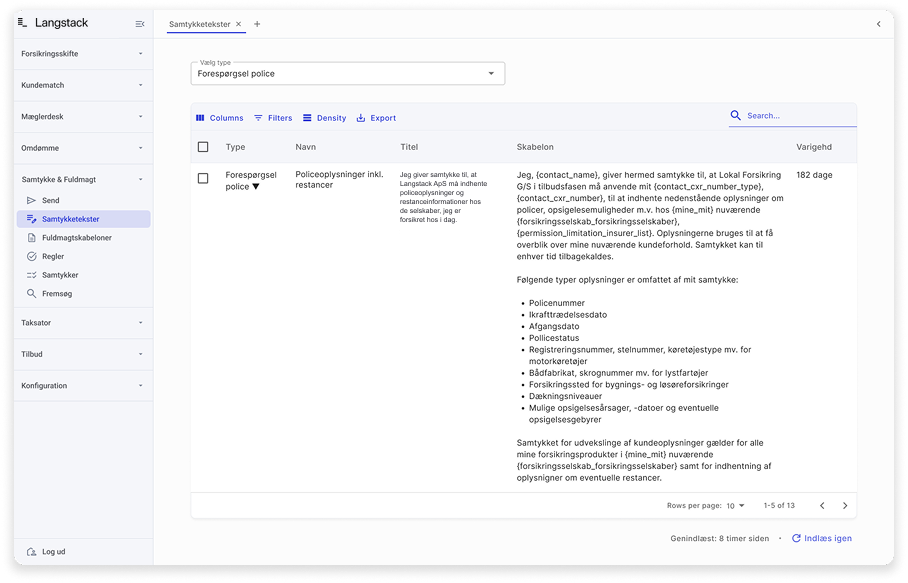Click the collapse chevron at top right

coord(878,24)
